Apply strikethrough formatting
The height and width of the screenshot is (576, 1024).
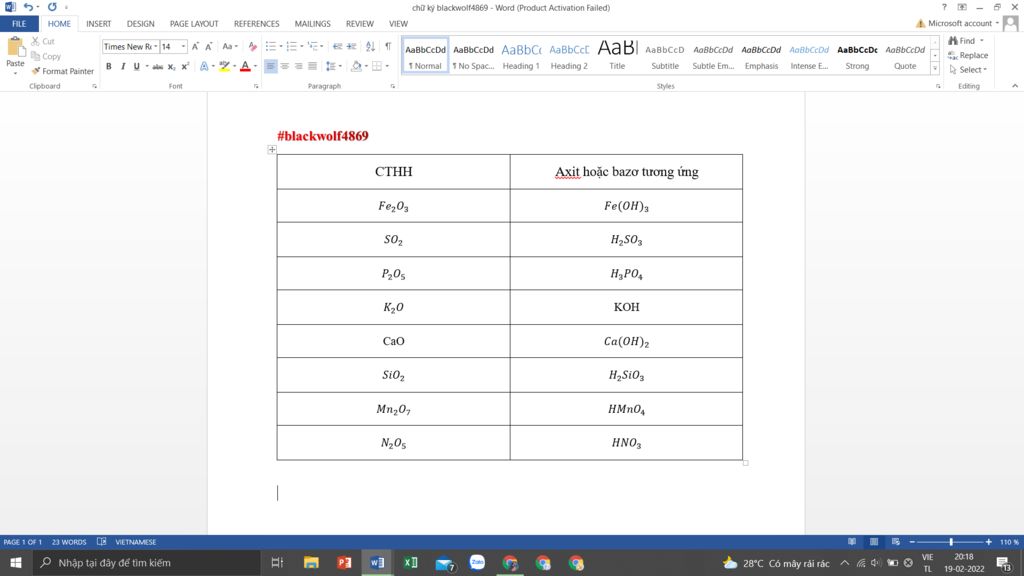[x=157, y=66]
